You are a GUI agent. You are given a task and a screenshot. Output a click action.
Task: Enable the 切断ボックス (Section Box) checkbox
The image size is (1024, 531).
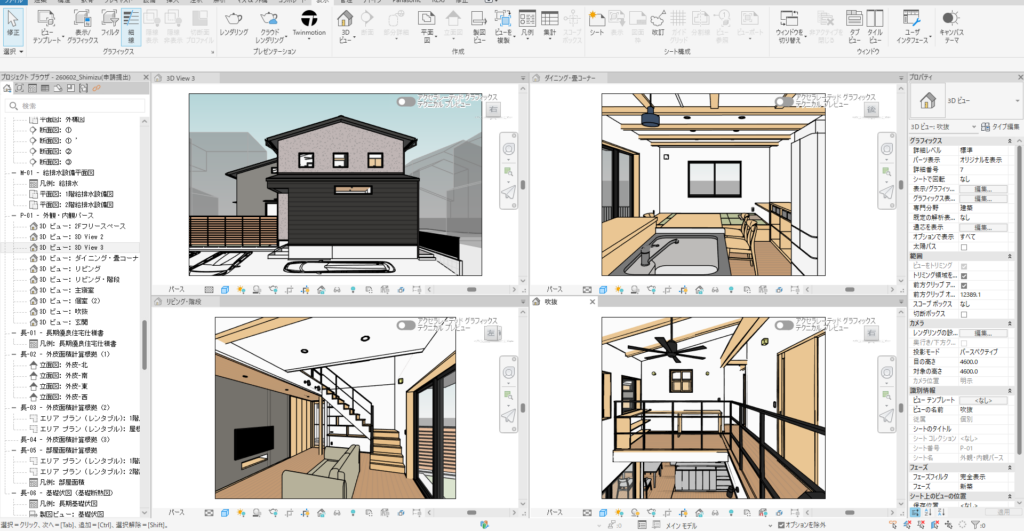[964, 314]
